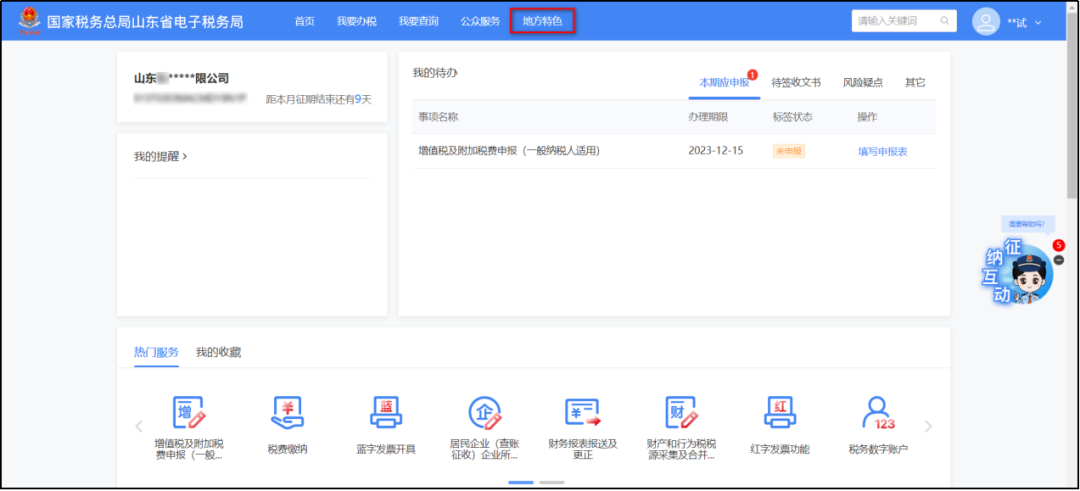Open the 税费缴纳 service icon

coord(287,413)
